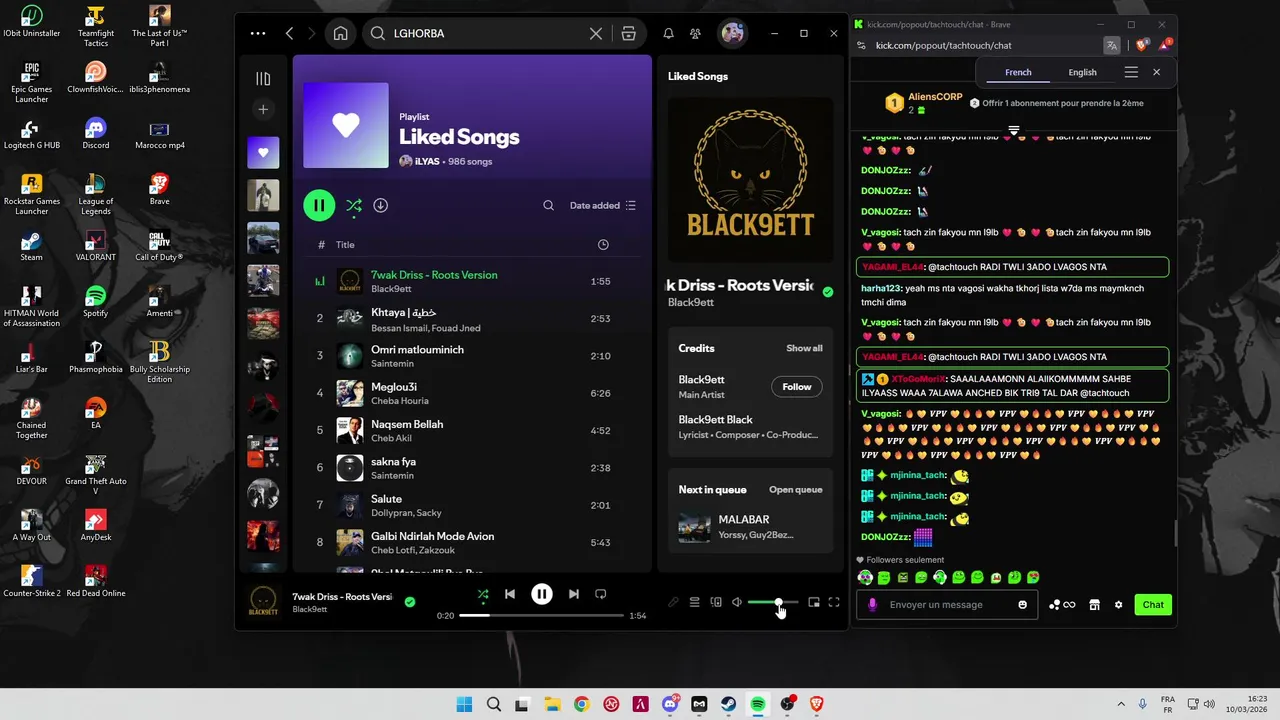
Task: Skip to next track
Action: click(x=573, y=594)
